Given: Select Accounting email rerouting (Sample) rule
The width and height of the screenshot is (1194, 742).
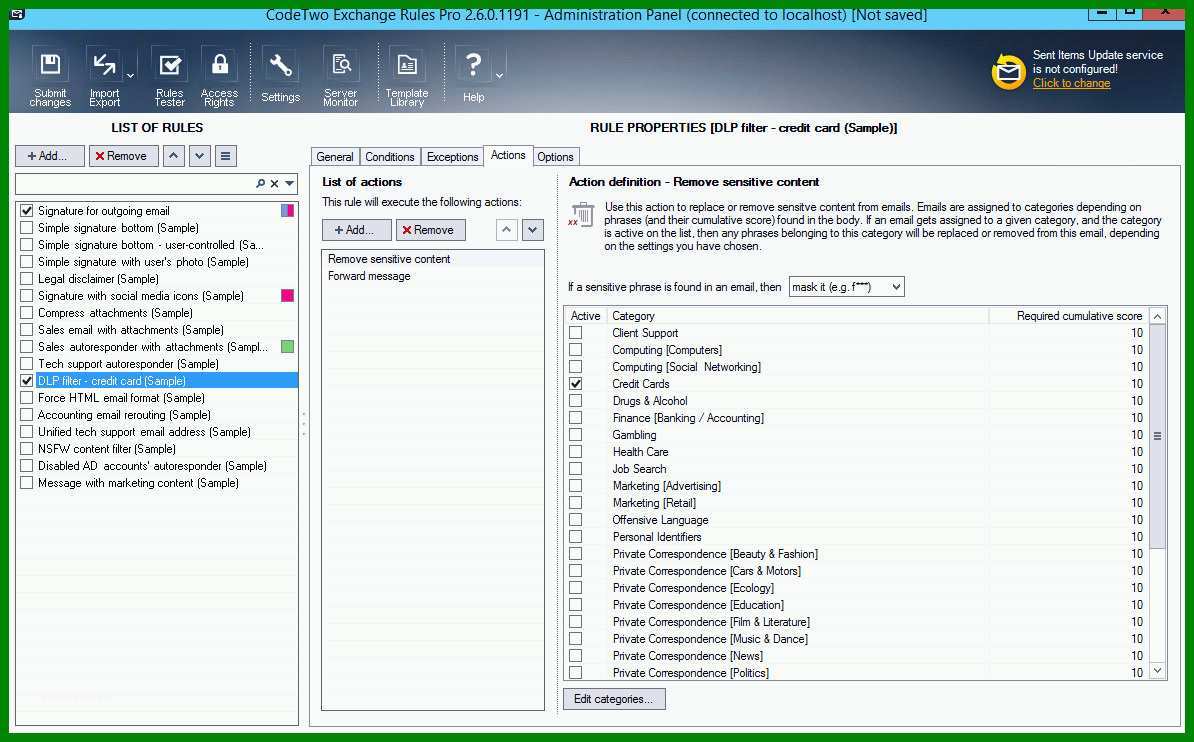Looking at the screenshot, I should tap(124, 415).
